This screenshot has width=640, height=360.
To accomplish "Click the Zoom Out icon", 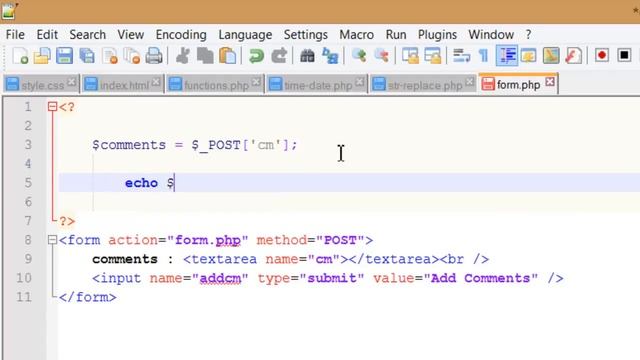I will [381, 56].
